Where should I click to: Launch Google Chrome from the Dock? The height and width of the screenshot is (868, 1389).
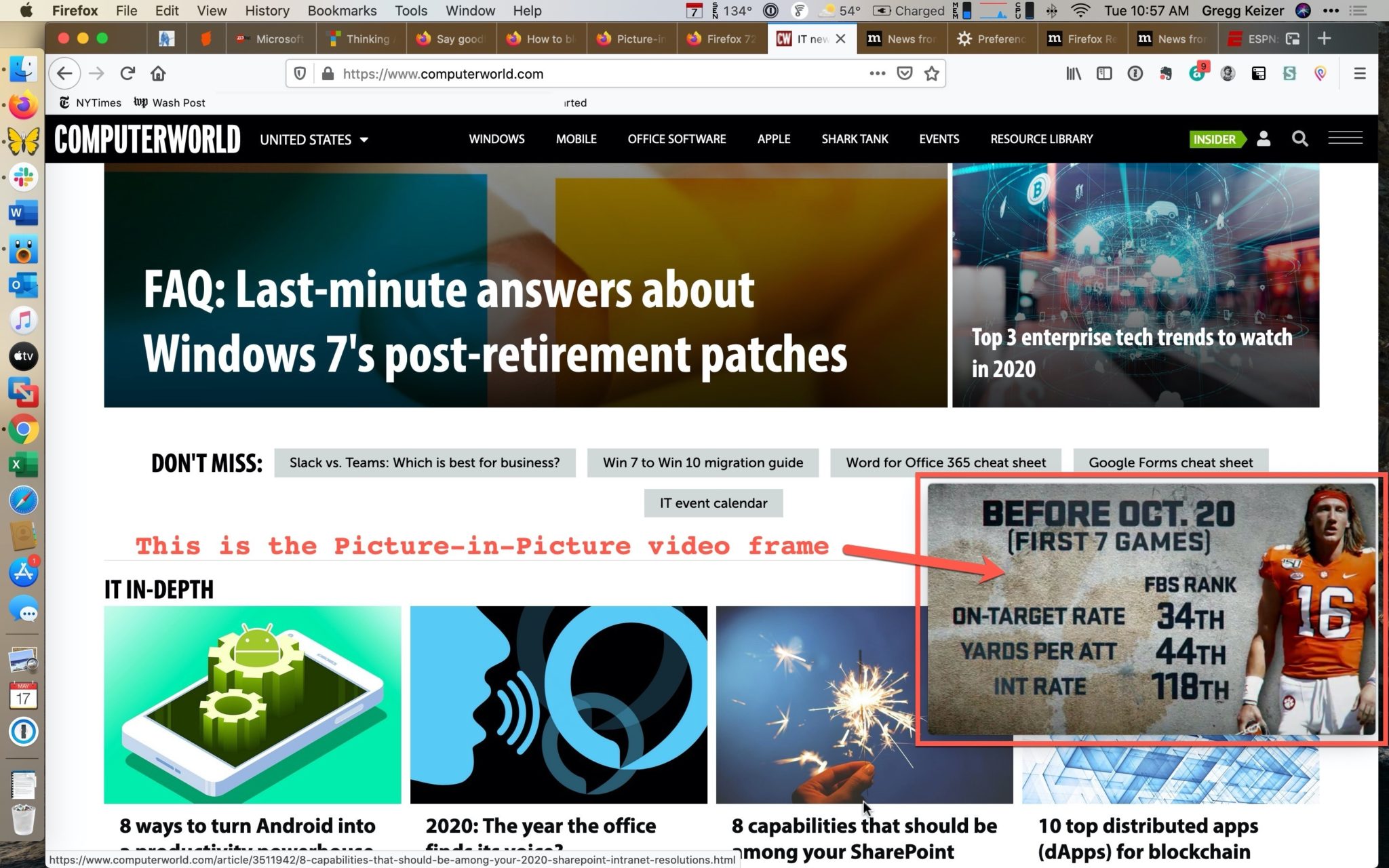click(23, 429)
